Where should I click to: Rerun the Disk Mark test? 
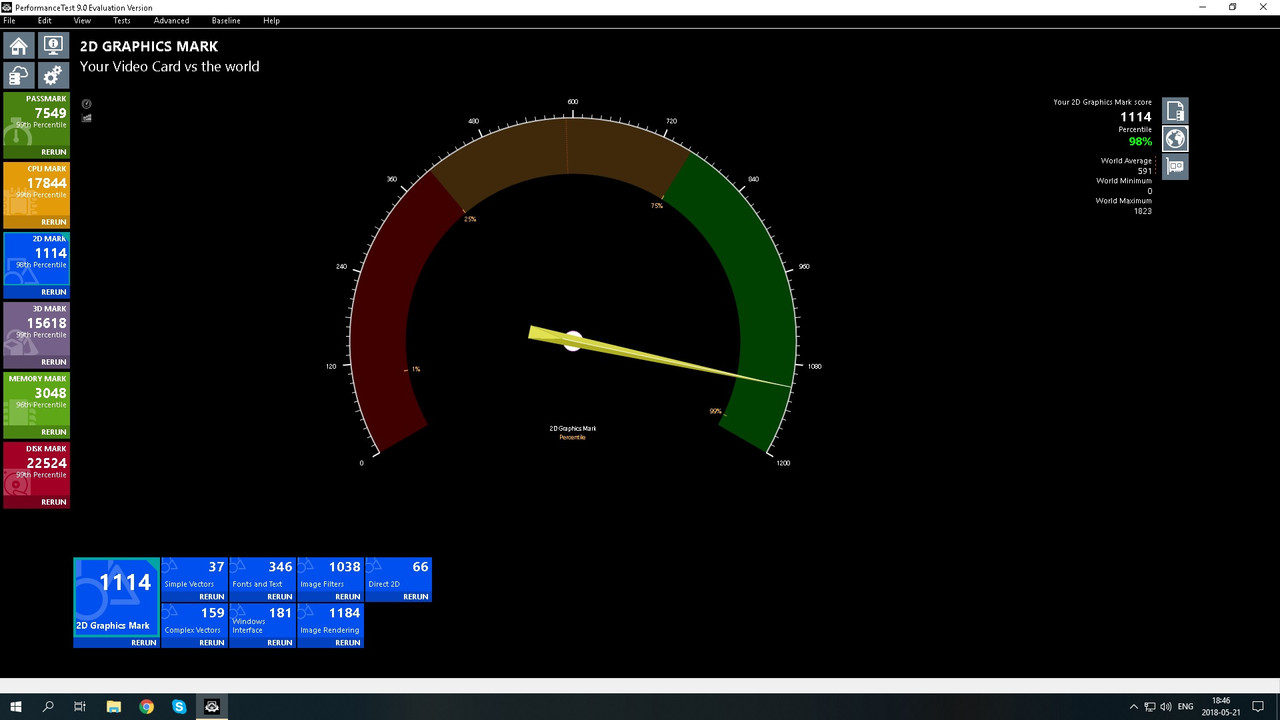coord(54,502)
